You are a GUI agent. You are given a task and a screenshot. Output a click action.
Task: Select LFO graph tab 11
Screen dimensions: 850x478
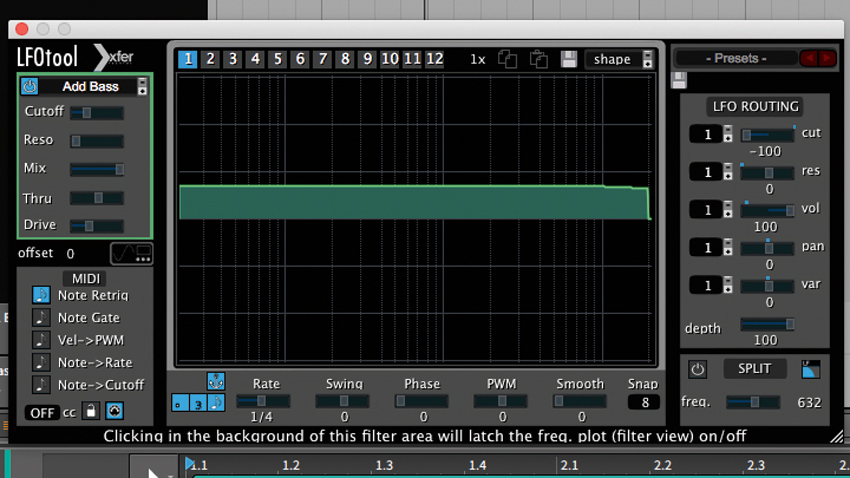pyautogui.click(x=412, y=59)
